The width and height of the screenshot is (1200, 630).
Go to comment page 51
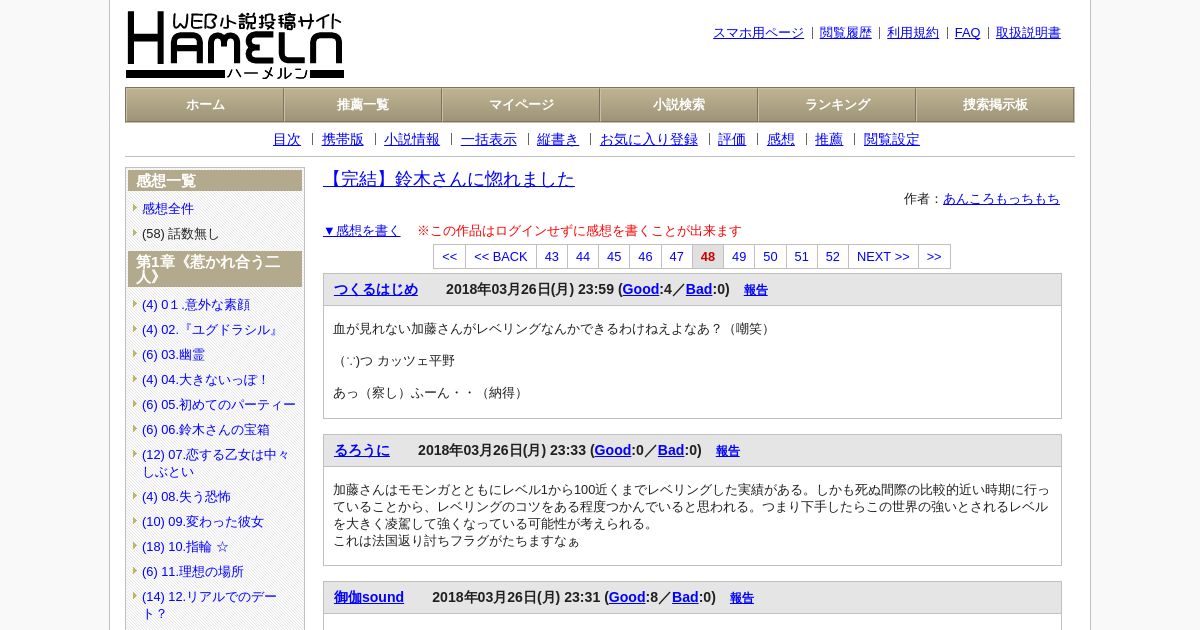point(802,257)
